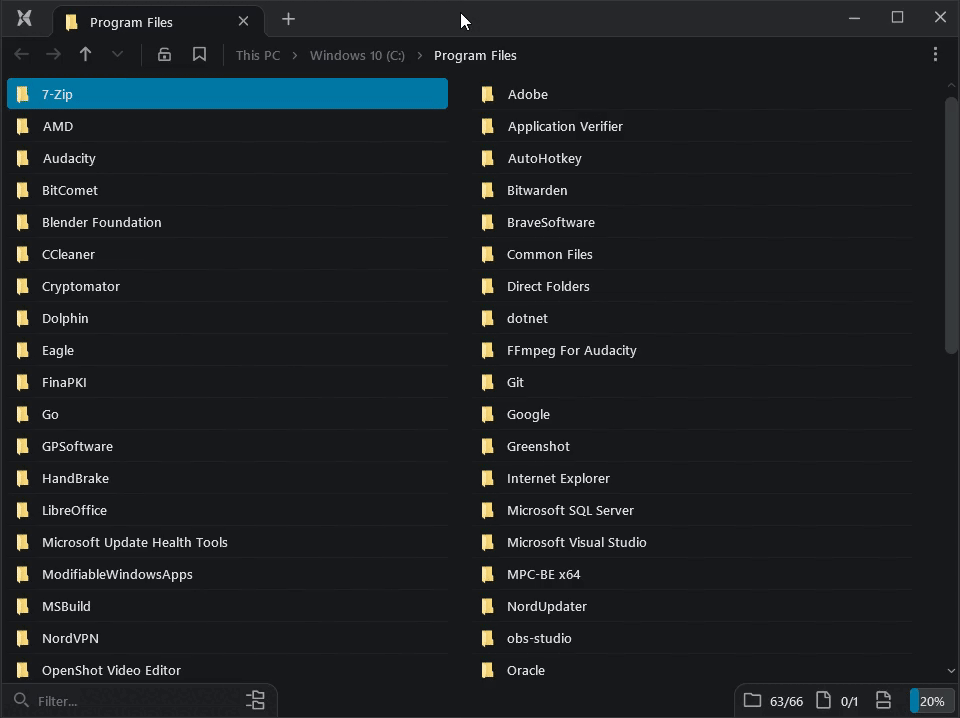This screenshot has width=960, height=718.
Task: Click This PC in breadcrumb
Action: 258,55
